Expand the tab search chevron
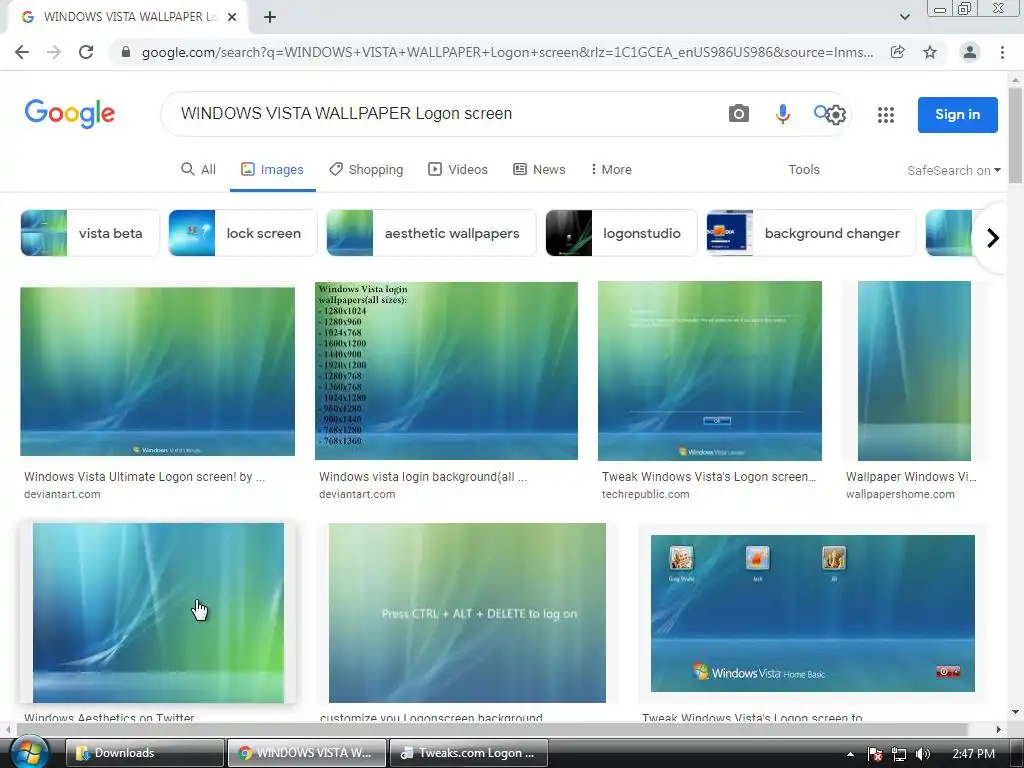The height and width of the screenshot is (768, 1024). tap(904, 17)
